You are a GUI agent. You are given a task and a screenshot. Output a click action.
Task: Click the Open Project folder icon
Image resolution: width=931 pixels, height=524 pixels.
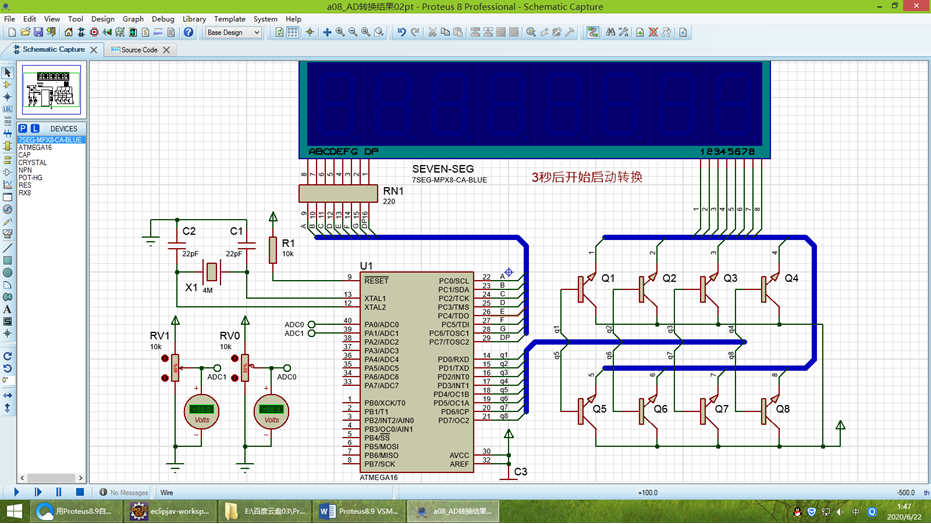[25, 32]
